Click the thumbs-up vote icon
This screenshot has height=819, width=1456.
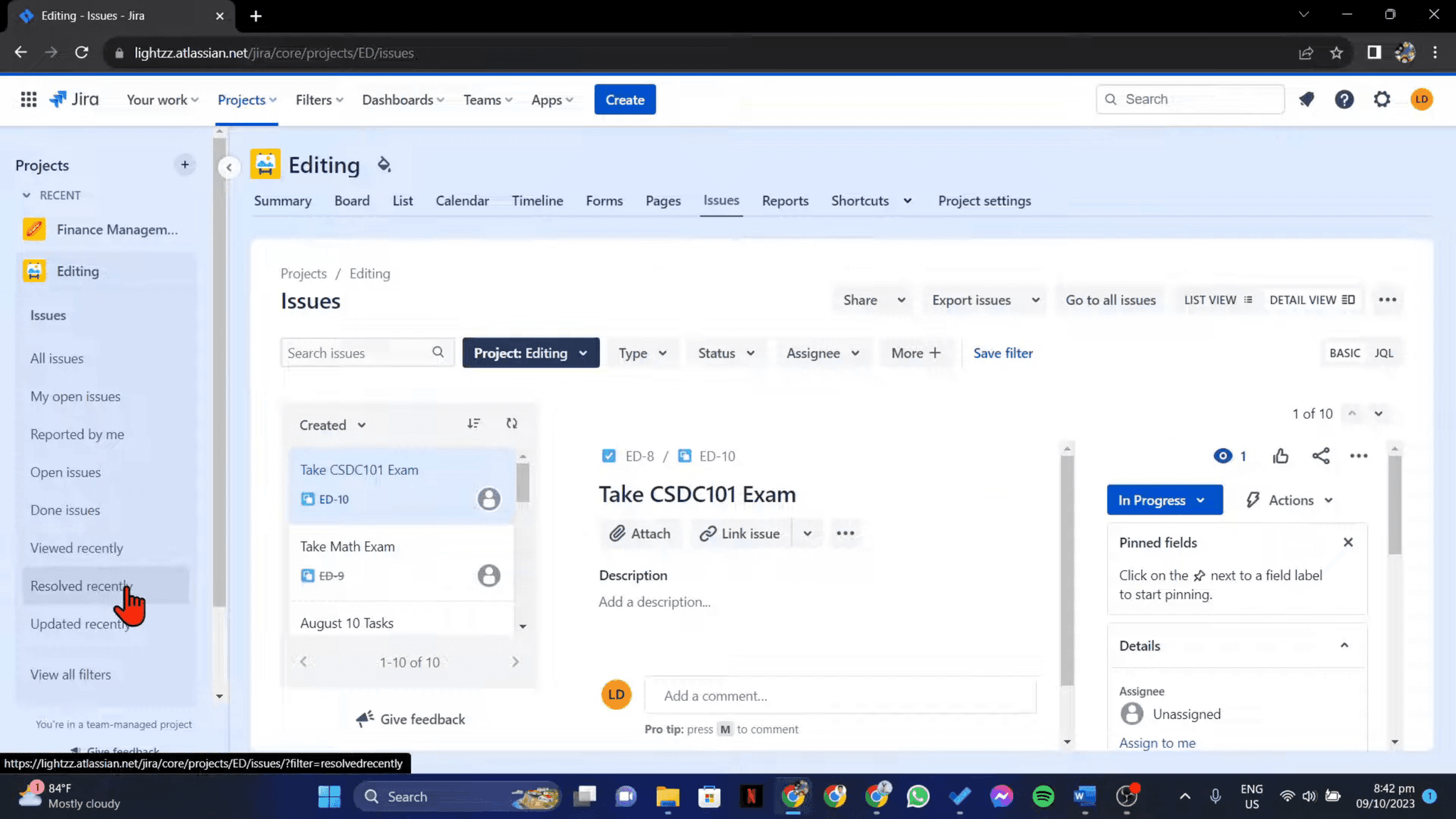pos(1281,456)
